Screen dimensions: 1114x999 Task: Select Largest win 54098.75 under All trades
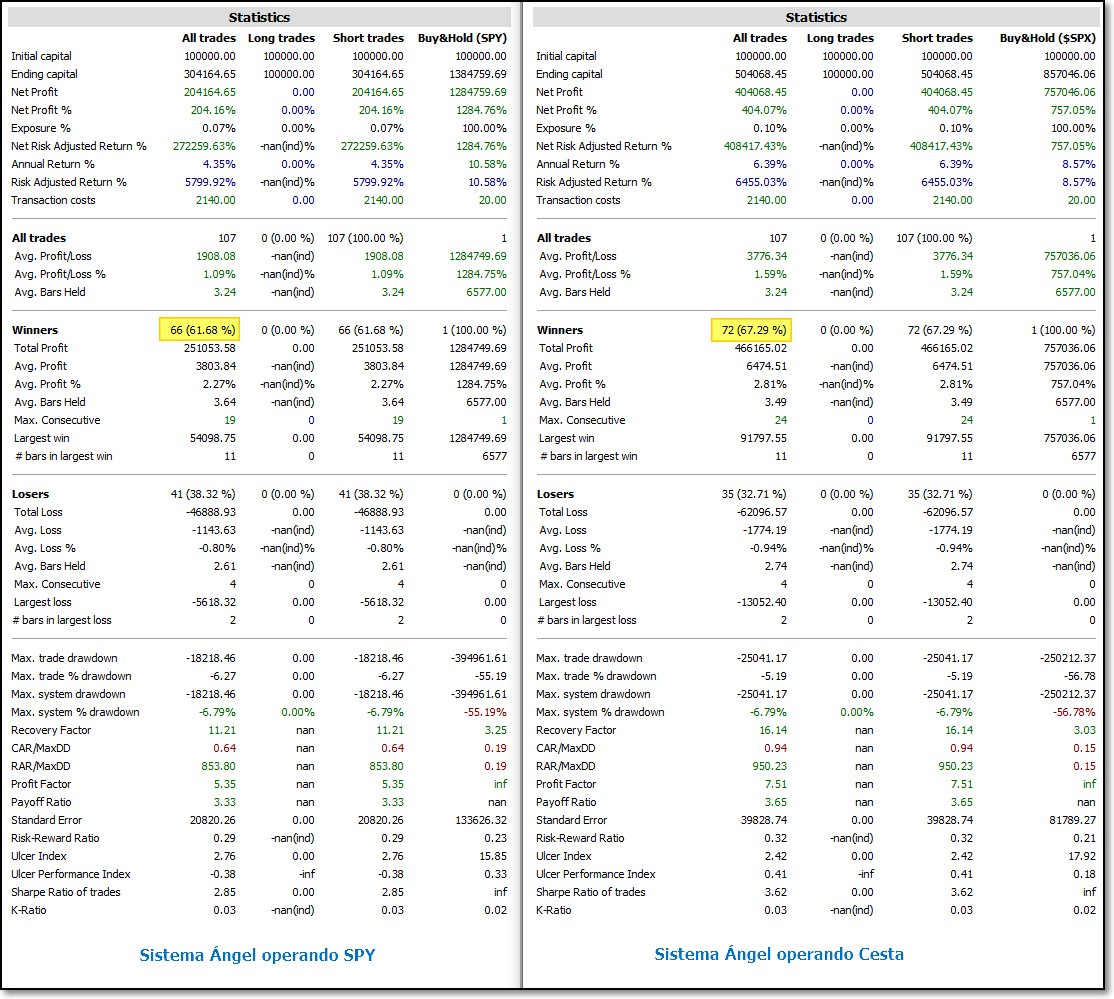tap(212, 438)
